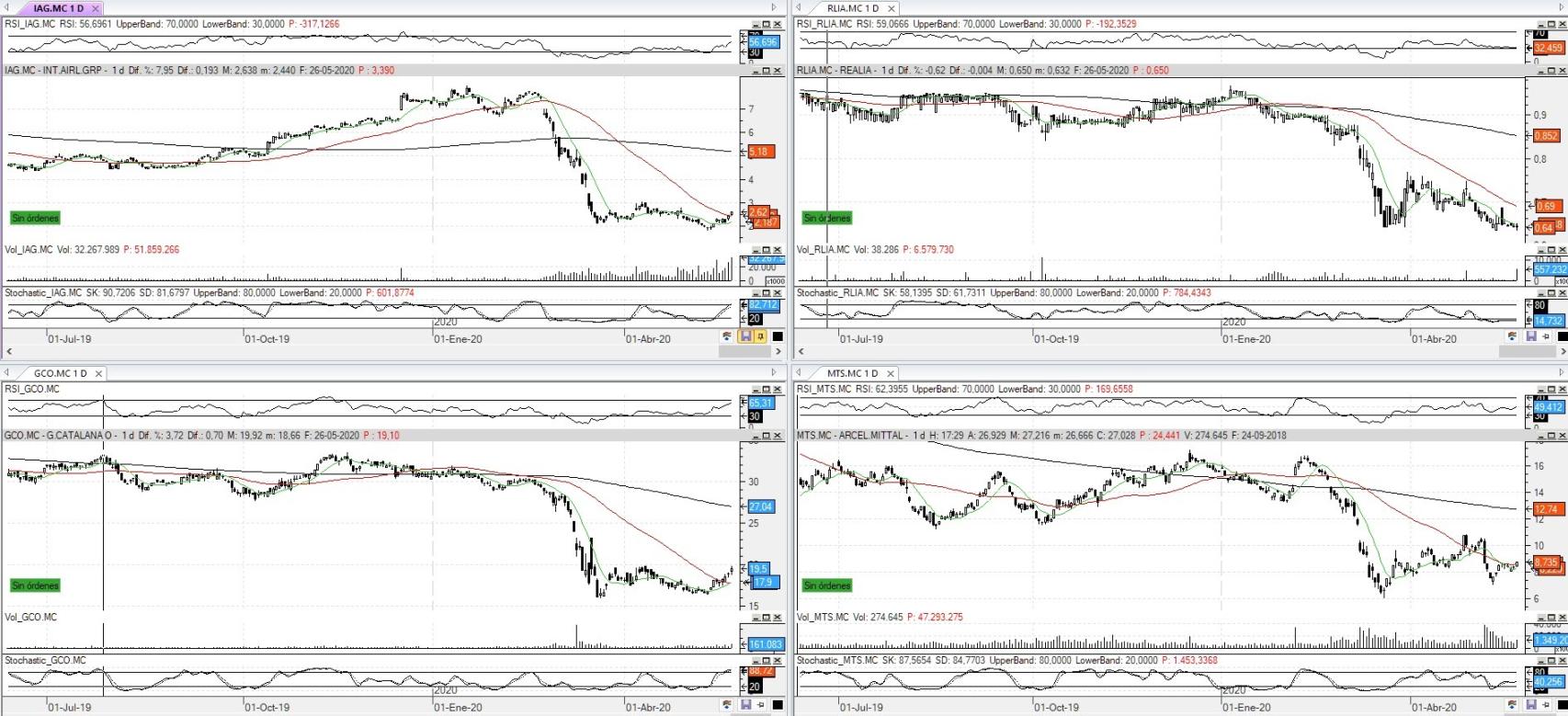Click right tab-scroll arrow in IAG.MC window
This screenshot has height=716, width=1568.
[x=774, y=7]
